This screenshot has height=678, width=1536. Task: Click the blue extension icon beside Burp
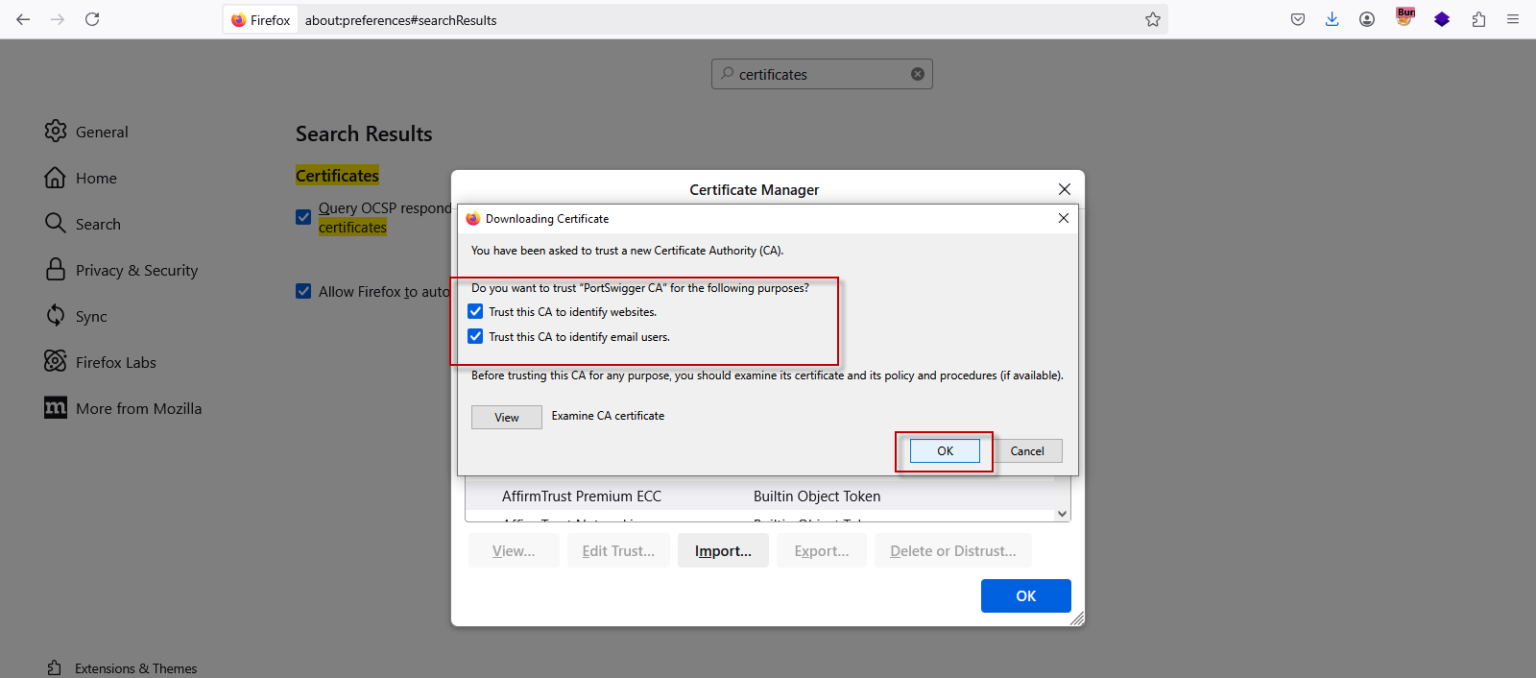pos(1441,19)
